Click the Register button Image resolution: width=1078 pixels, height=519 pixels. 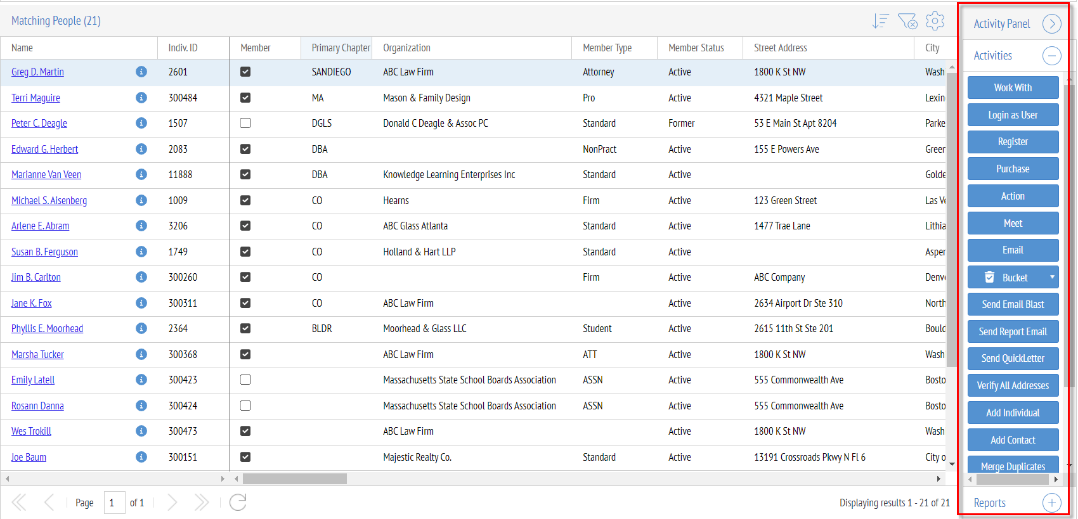(x=1013, y=142)
